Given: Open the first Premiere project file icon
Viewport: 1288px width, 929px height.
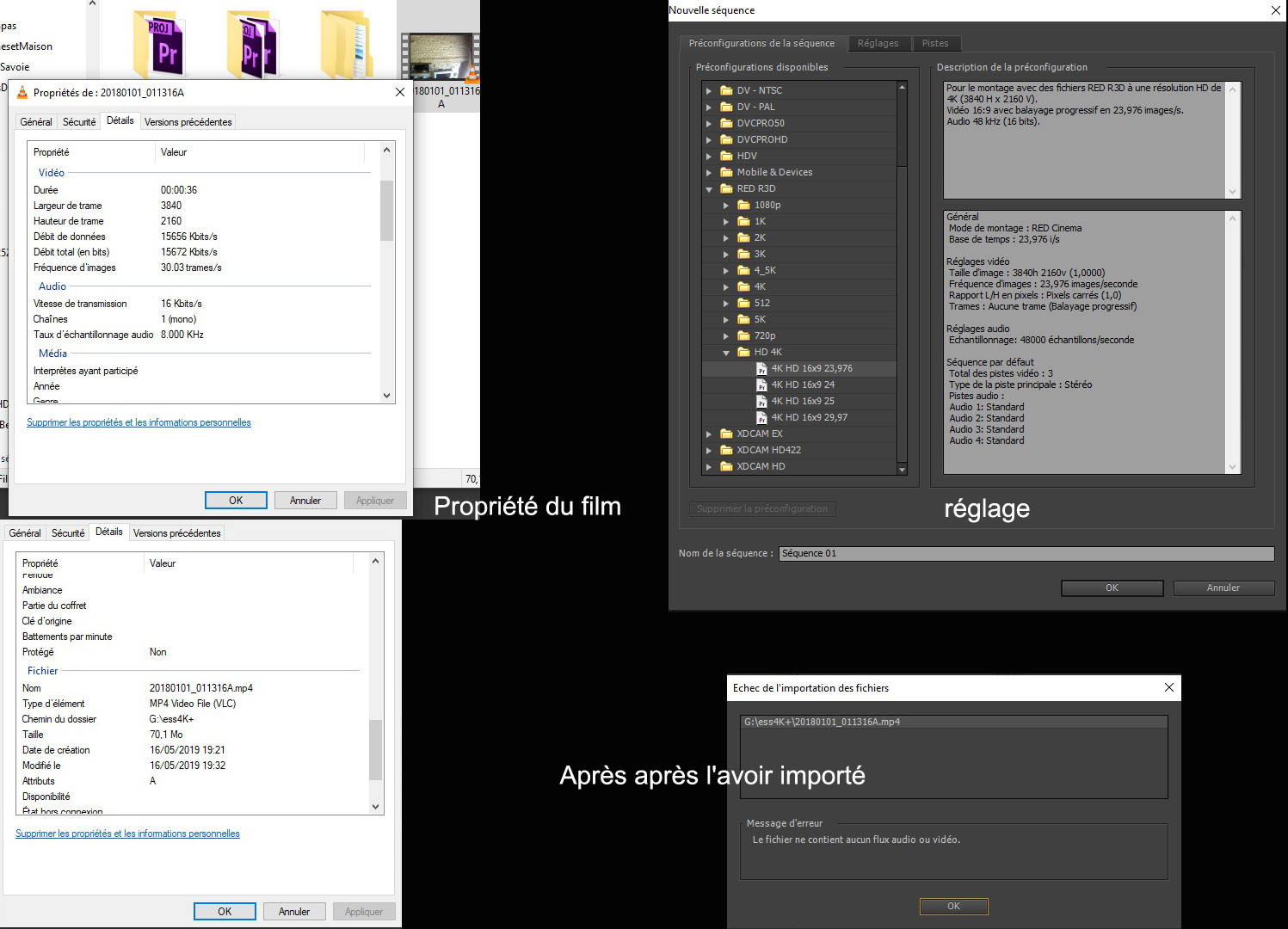Looking at the screenshot, I should coord(159,45).
